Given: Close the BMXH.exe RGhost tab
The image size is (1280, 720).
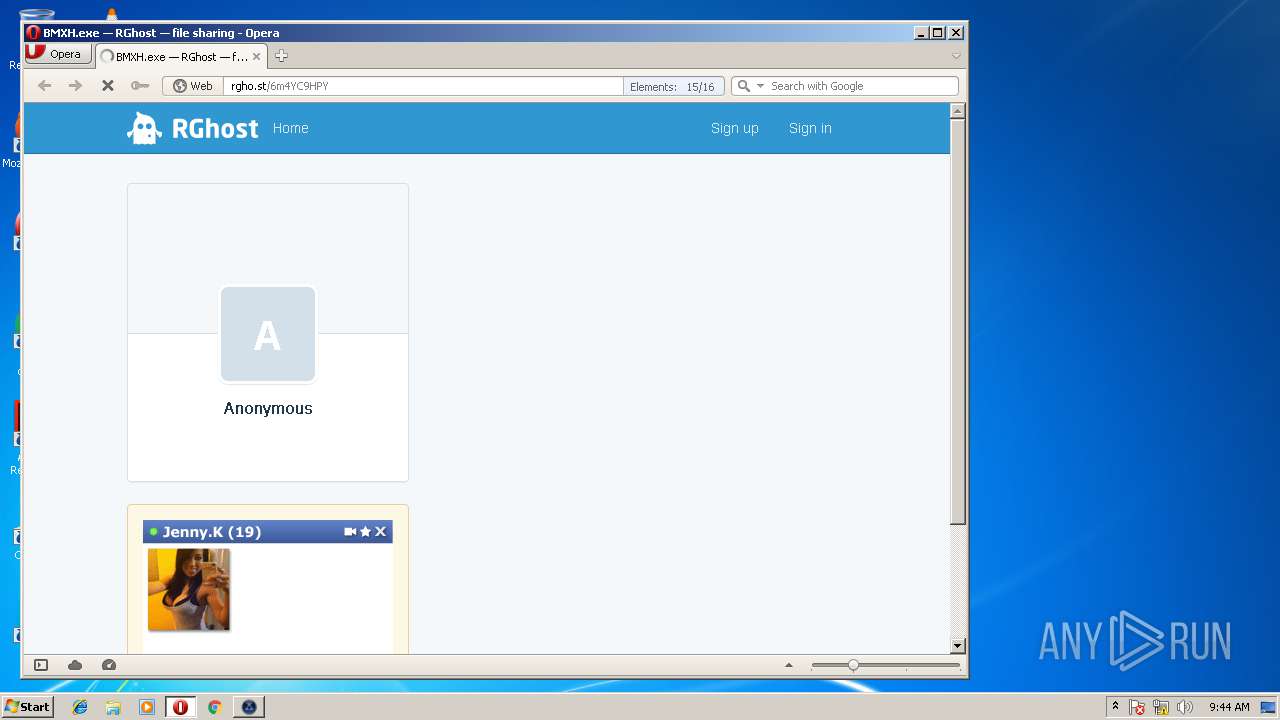Looking at the screenshot, I should [256, 57].
